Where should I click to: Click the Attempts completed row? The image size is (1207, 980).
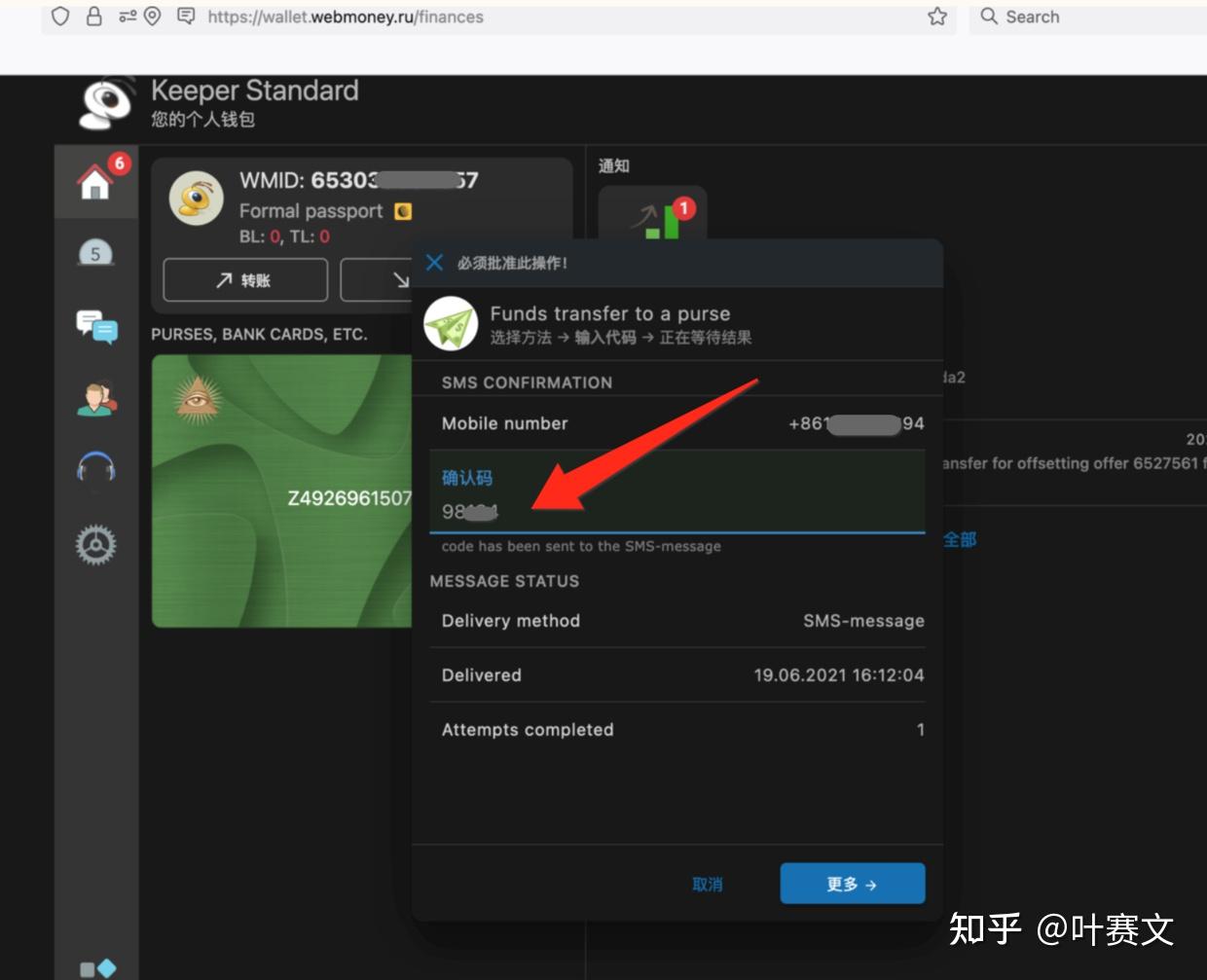click(677, 730)
